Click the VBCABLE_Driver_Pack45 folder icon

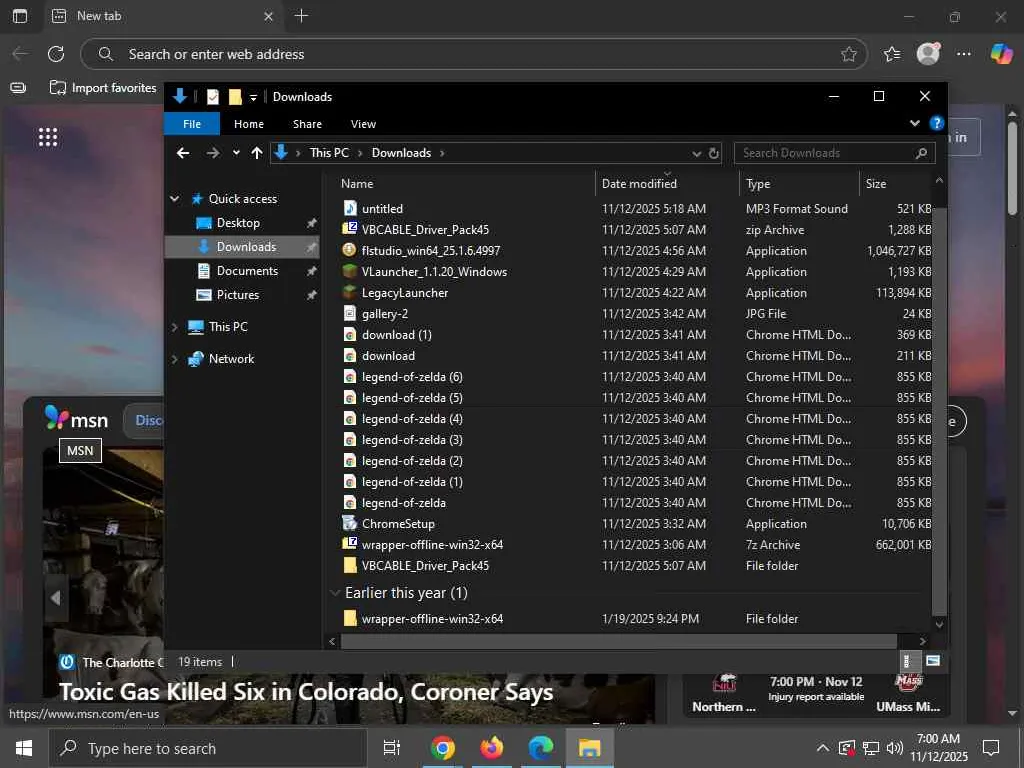350,566
